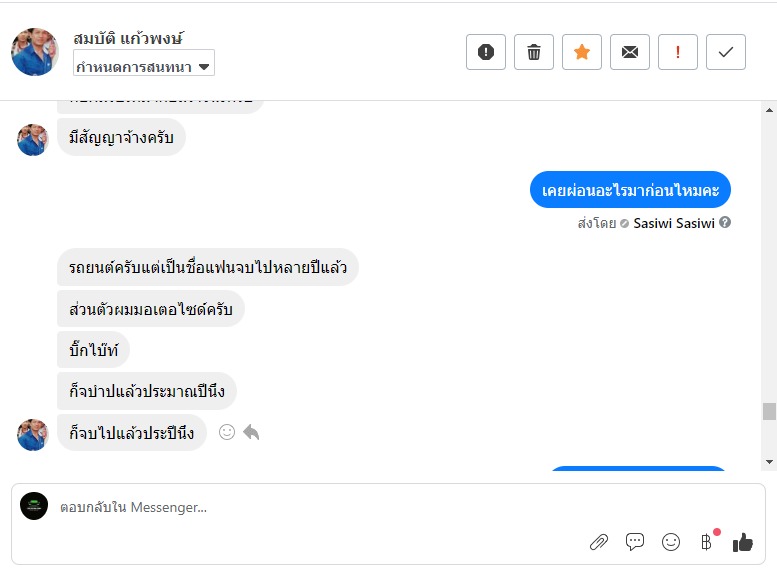This screenshot has width=777, height=575.
Task: Click the Sasiwi Sasiwi sender name
Action: (673, 223)
